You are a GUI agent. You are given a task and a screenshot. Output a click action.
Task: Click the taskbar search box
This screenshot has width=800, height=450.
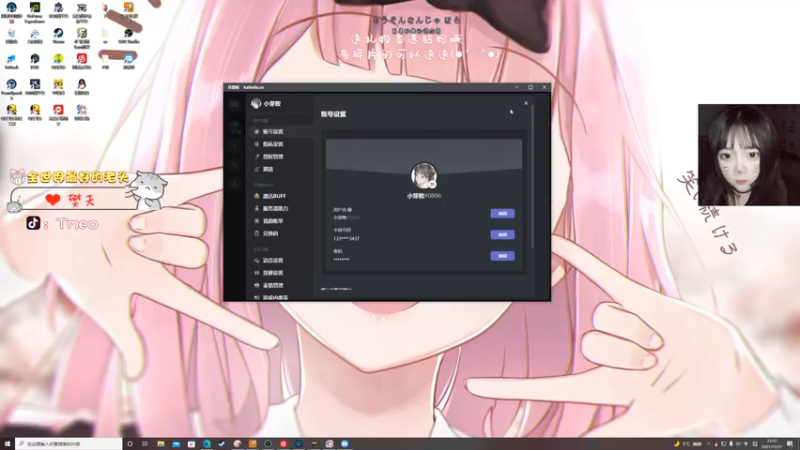[69, 444]
